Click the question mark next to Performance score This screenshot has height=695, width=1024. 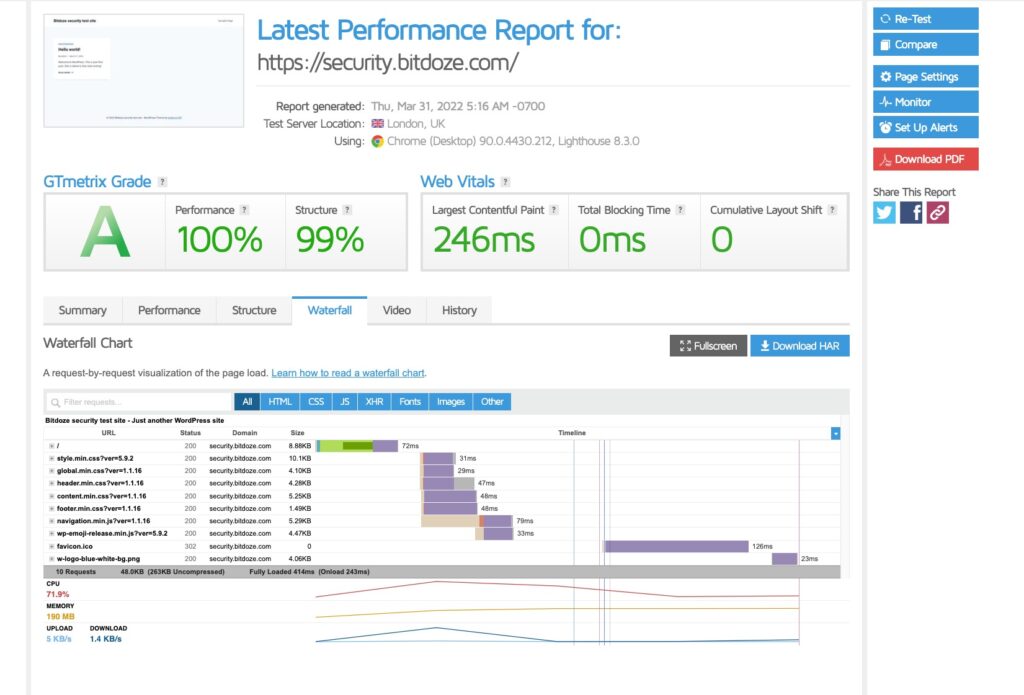(244, 210)
